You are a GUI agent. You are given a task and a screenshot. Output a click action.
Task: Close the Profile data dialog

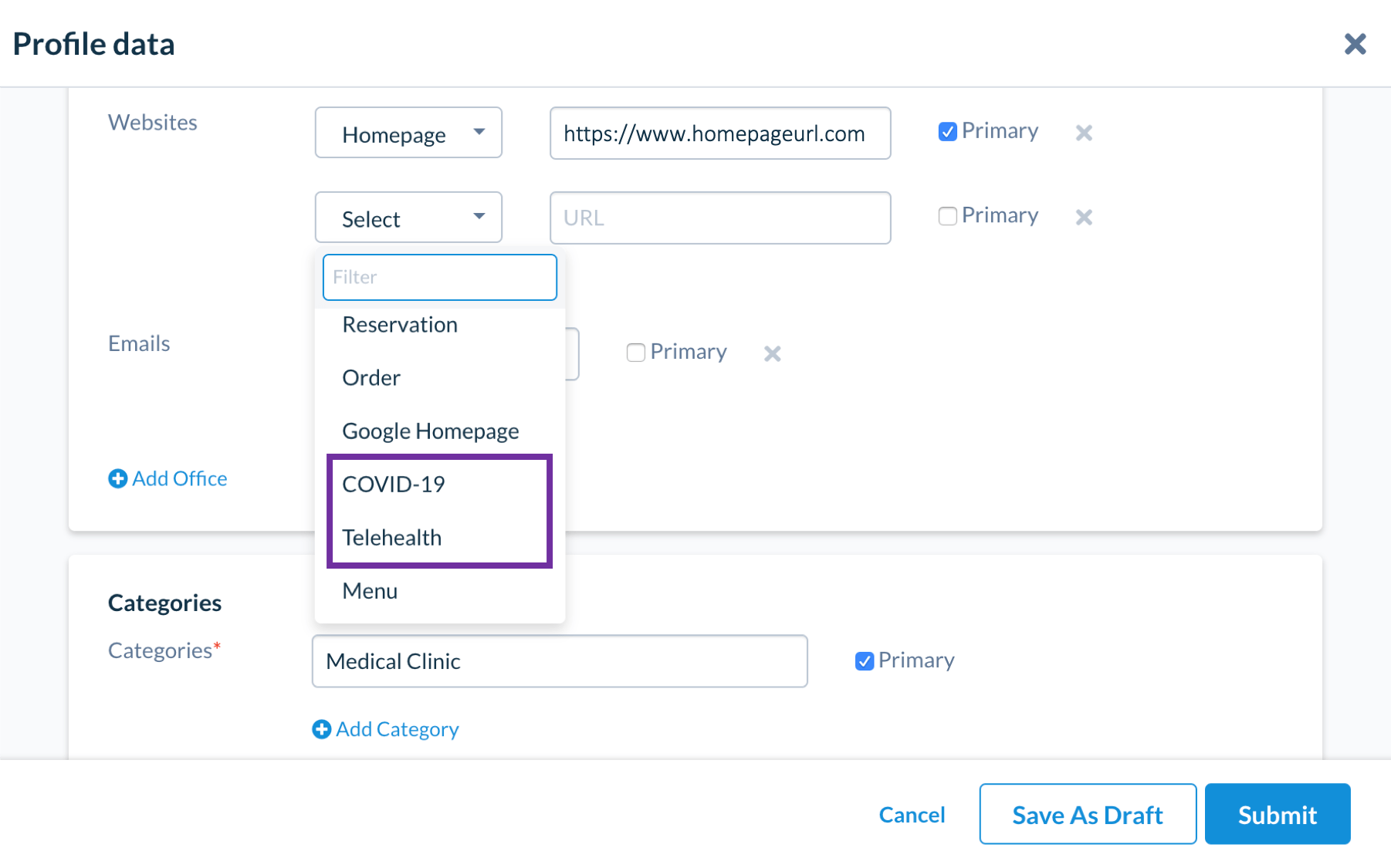click(1355, 44)
